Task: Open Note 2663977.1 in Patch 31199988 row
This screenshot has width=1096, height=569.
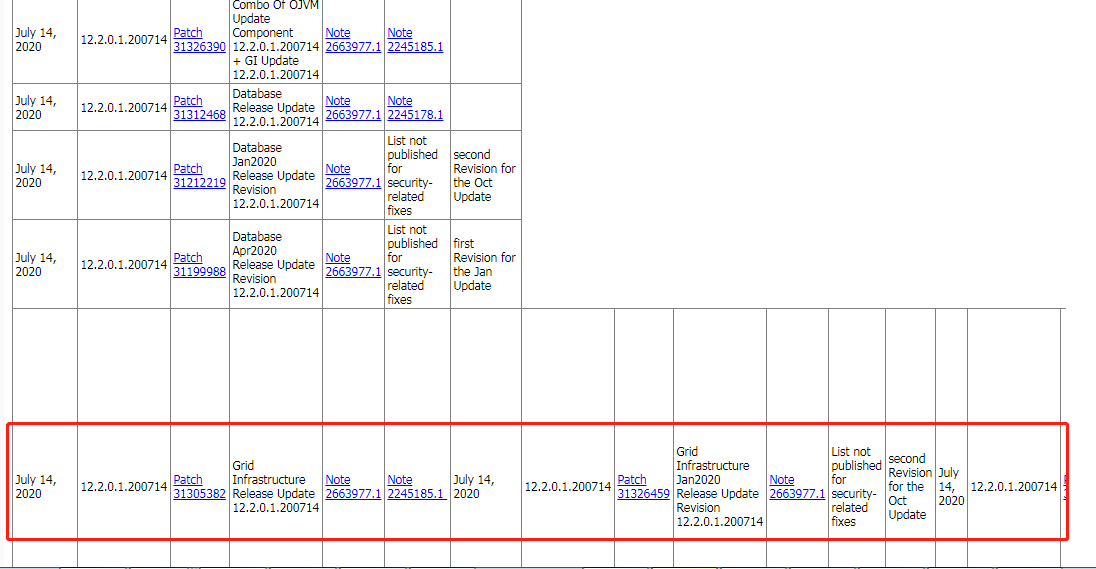Action: (x=353, y=264)
